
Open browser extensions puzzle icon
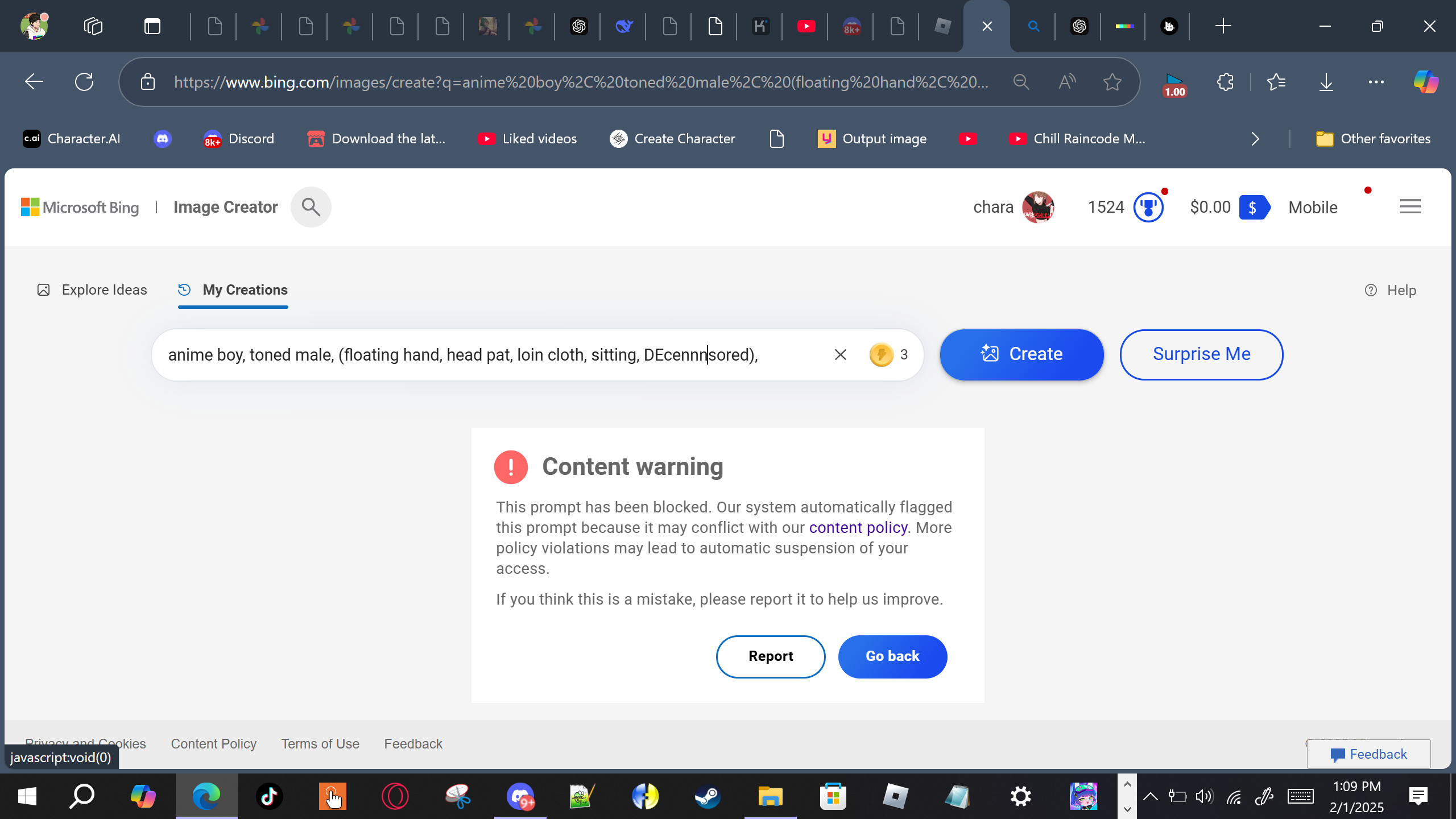1226,82
